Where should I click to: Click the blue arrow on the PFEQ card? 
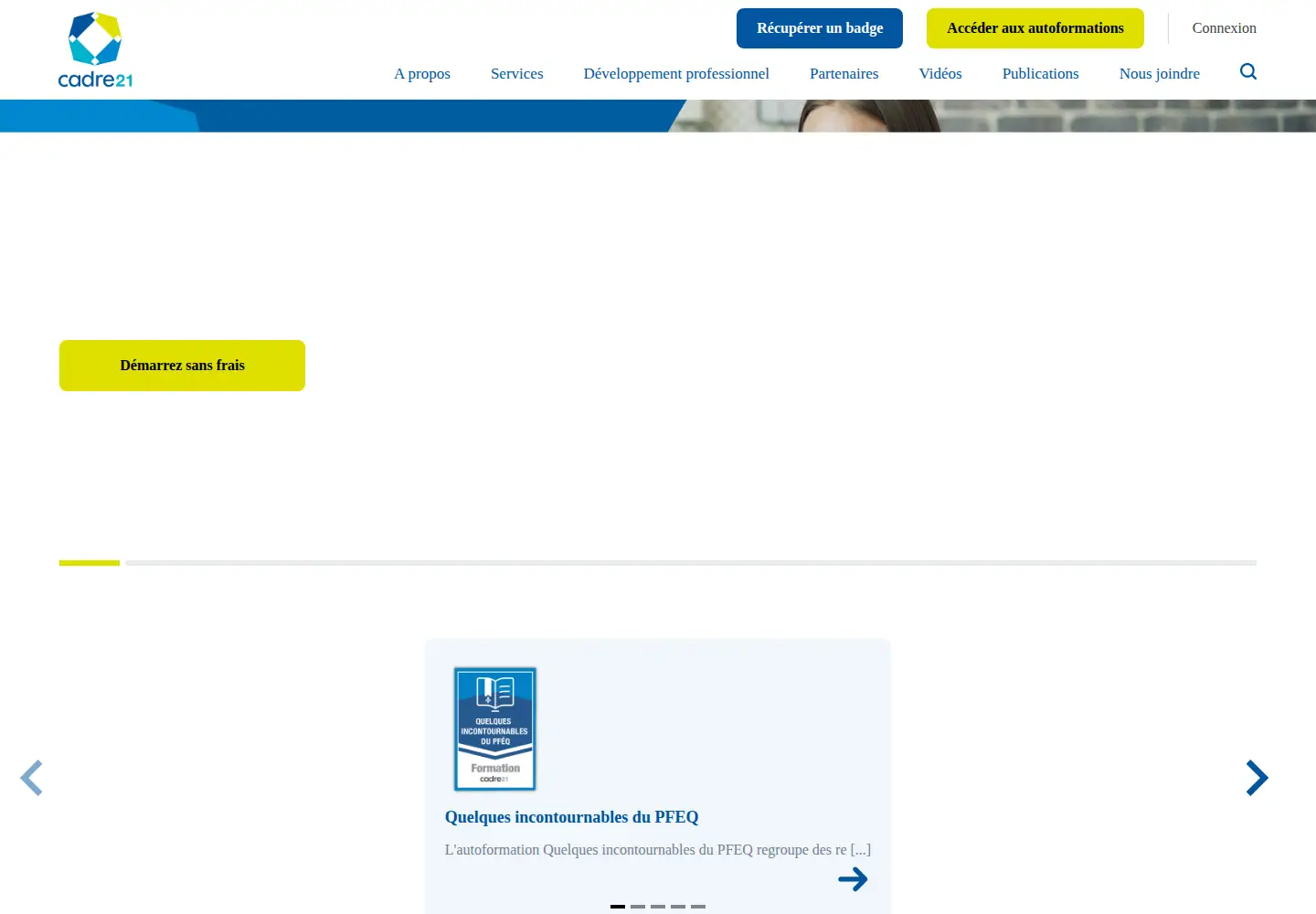[x=853, y=879]
